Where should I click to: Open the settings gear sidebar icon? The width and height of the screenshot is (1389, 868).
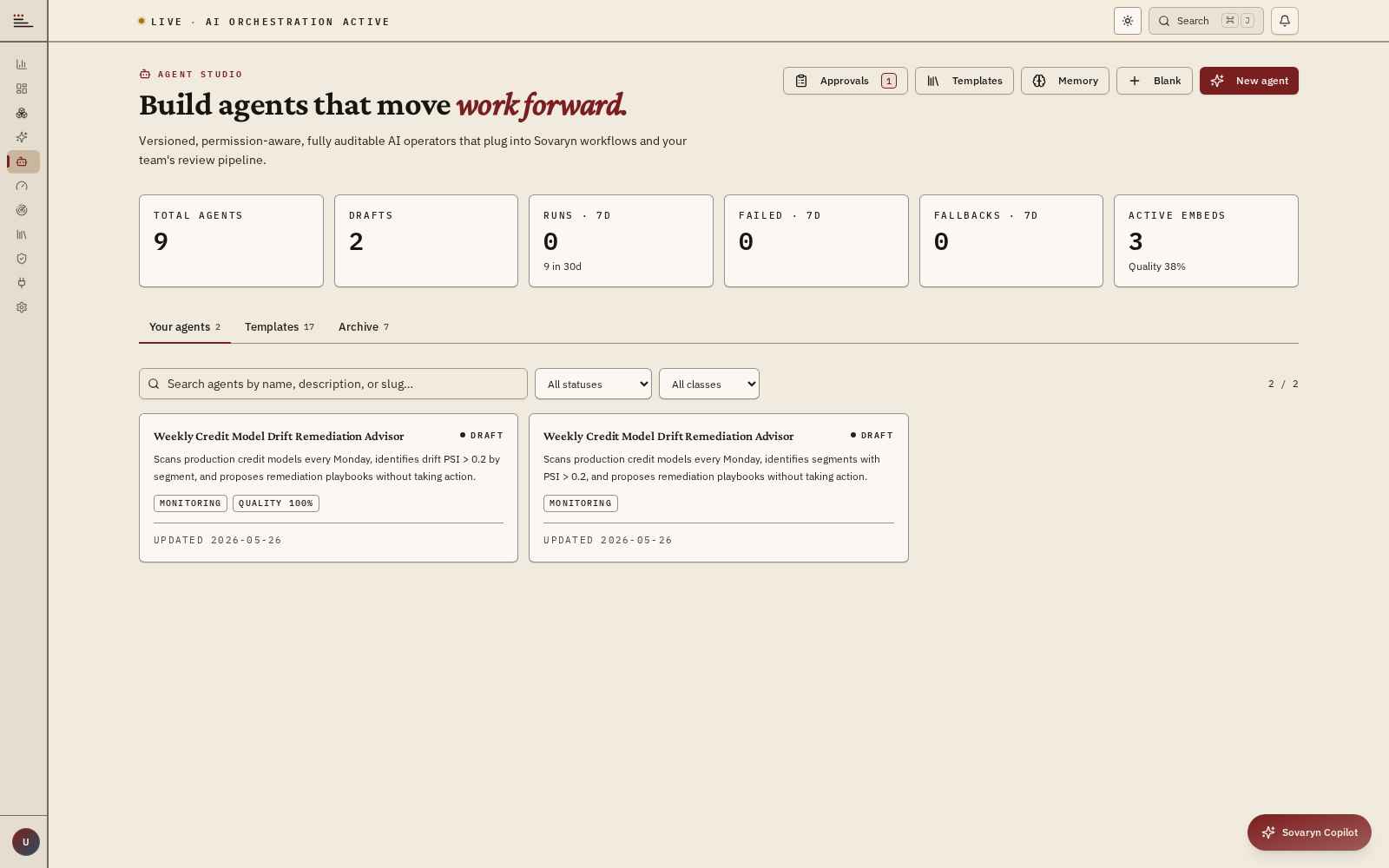(x=22, y=307)
